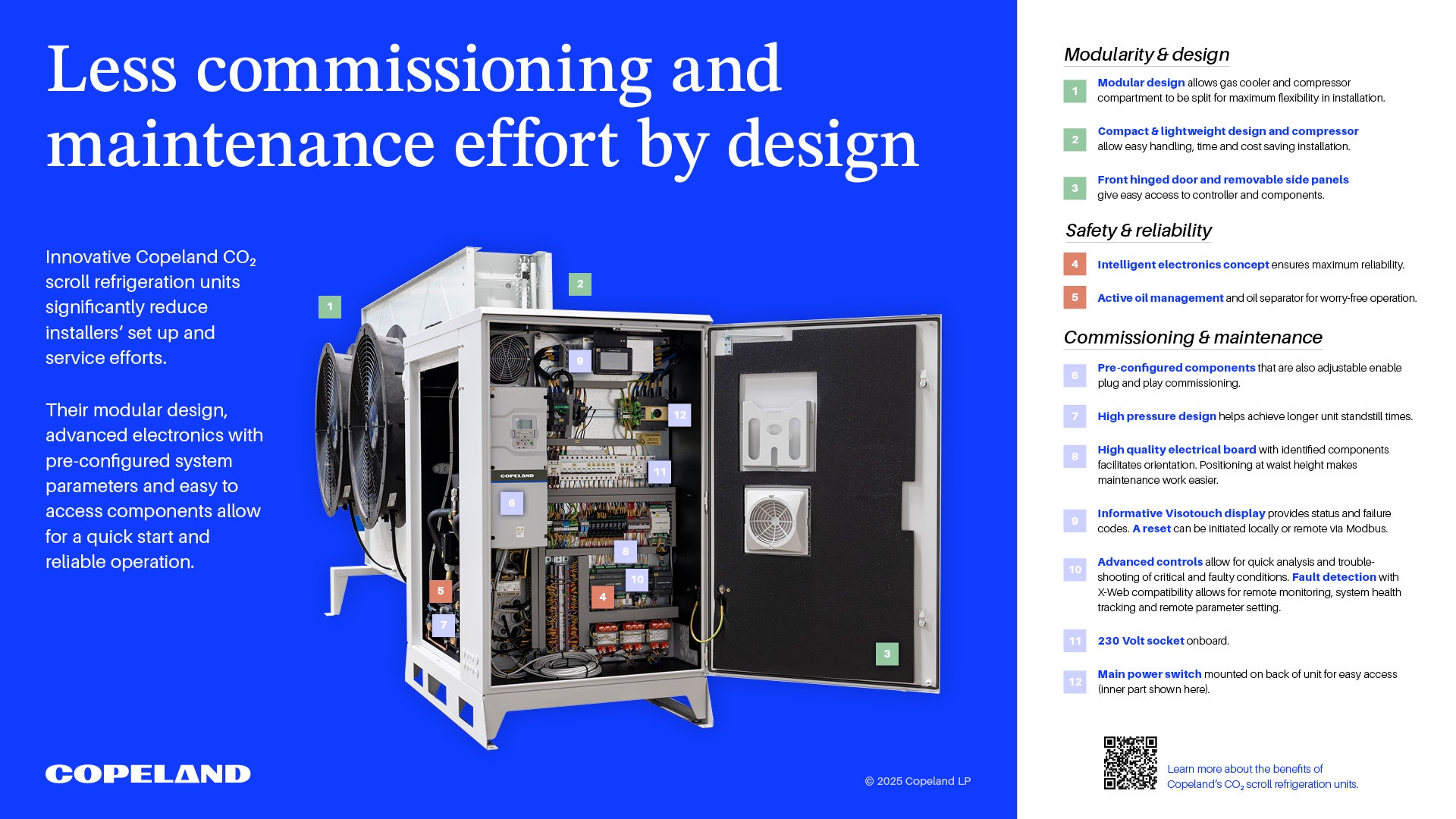The height and width of the screenshot is (819, 1456).
Task: Click legend badge 4 beside Intelligent electronics concept
Action: 1075,264
